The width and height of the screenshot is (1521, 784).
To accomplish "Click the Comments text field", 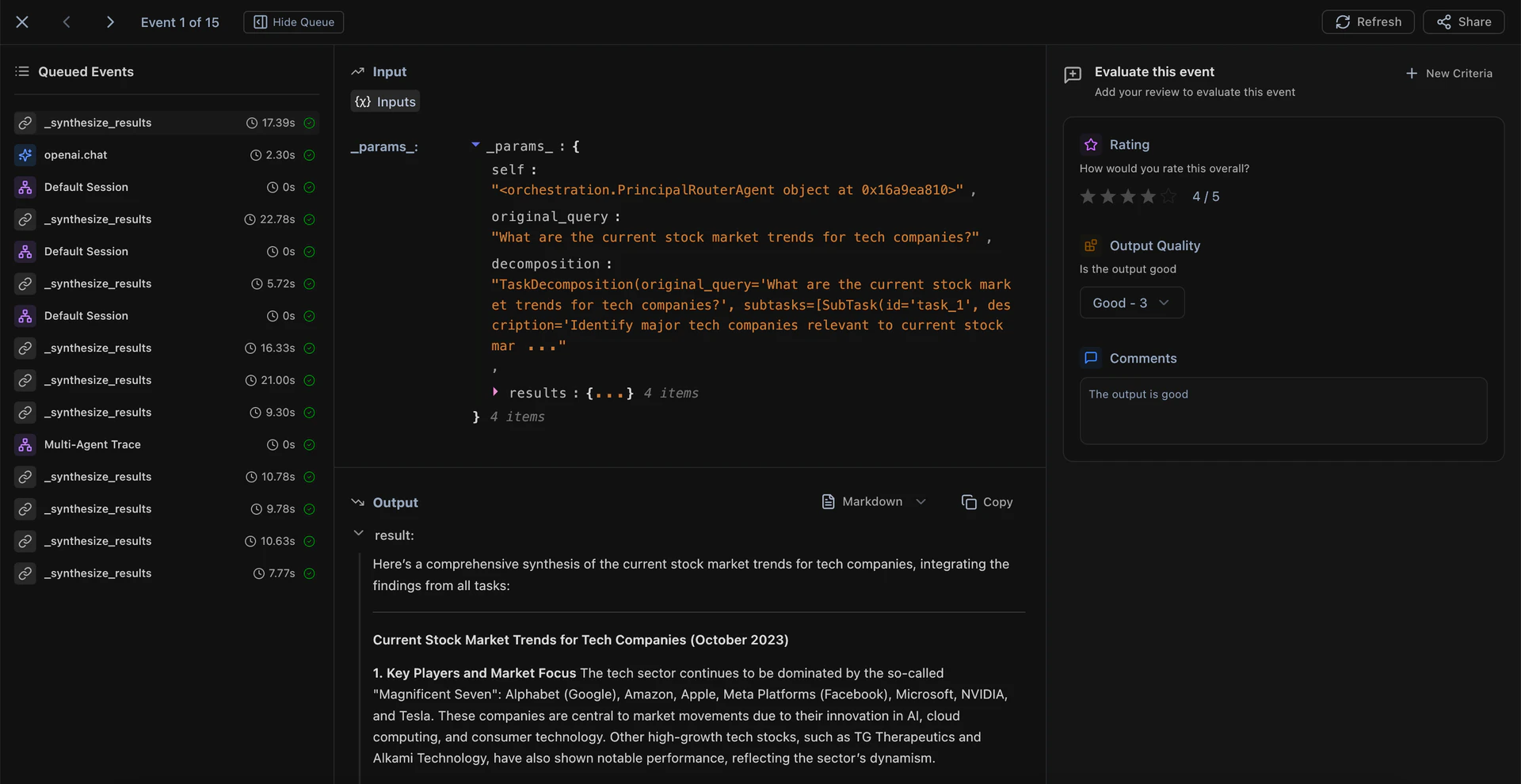I will tap(1283, 411).
